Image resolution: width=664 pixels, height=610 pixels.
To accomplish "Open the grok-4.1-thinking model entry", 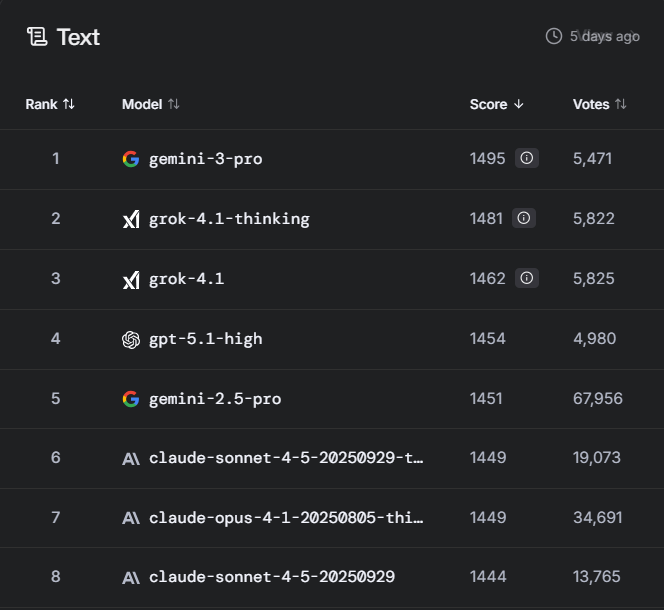I will point(229,219).
